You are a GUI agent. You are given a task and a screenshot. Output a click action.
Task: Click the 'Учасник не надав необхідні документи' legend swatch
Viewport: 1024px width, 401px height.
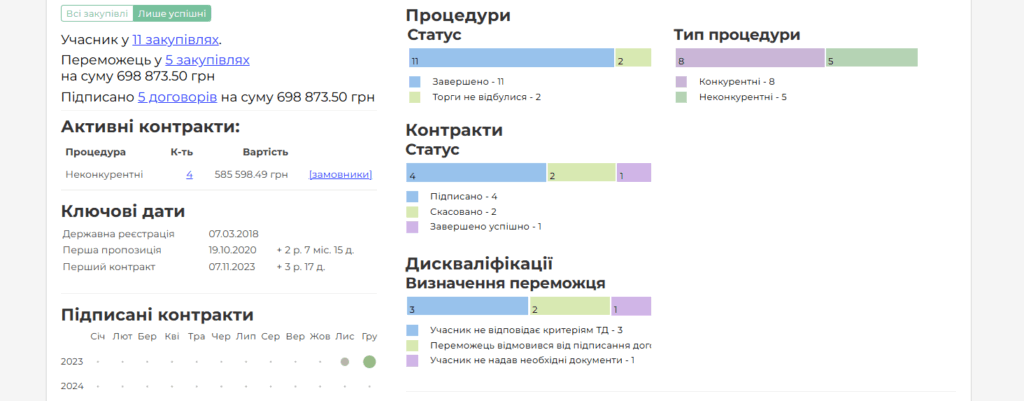pos(414,360)
